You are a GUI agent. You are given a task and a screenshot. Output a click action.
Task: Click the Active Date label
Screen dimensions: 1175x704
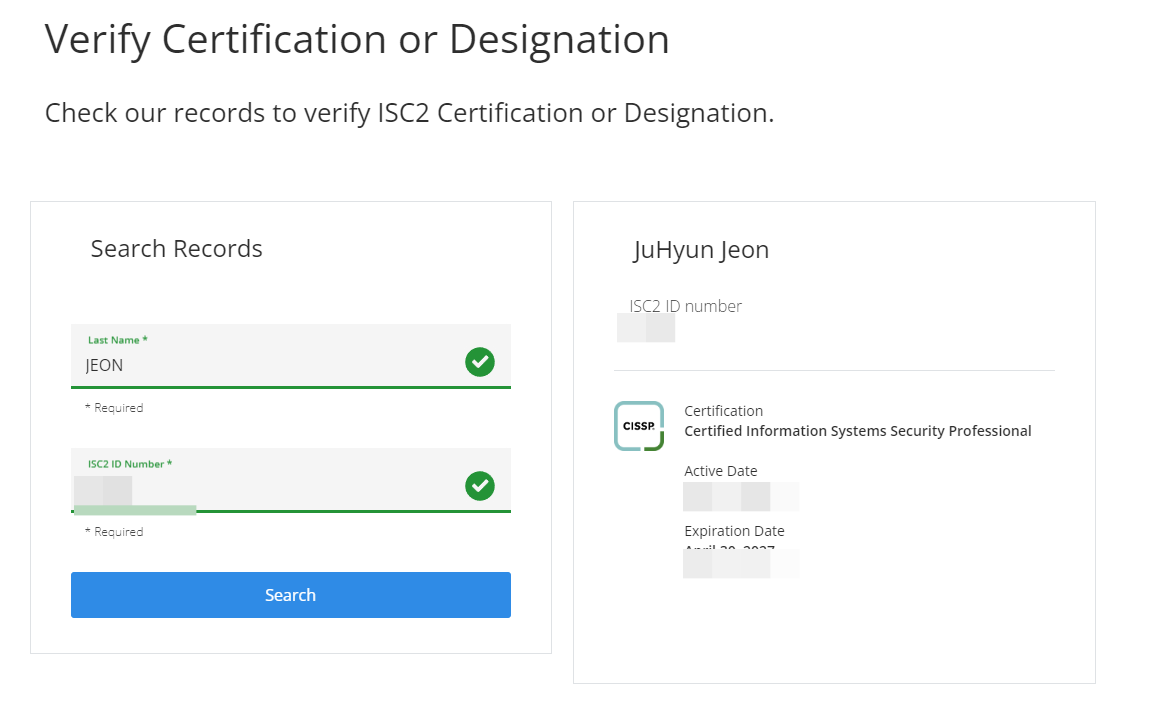coord(721,471)
